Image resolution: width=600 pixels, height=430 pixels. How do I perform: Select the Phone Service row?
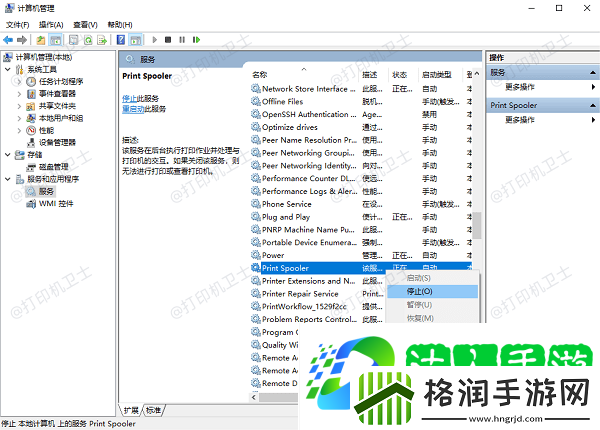click(361, 204)
